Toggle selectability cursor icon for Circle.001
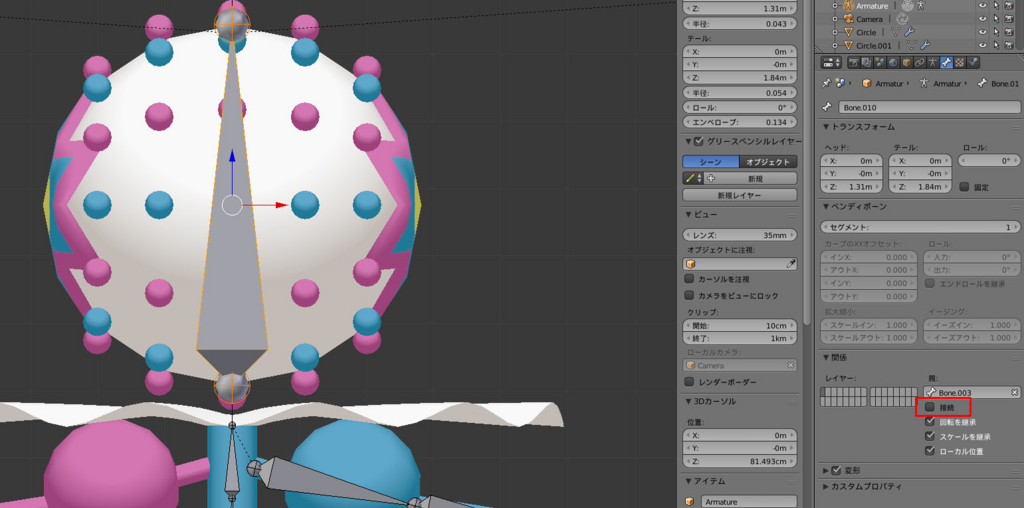 (997, 45)
